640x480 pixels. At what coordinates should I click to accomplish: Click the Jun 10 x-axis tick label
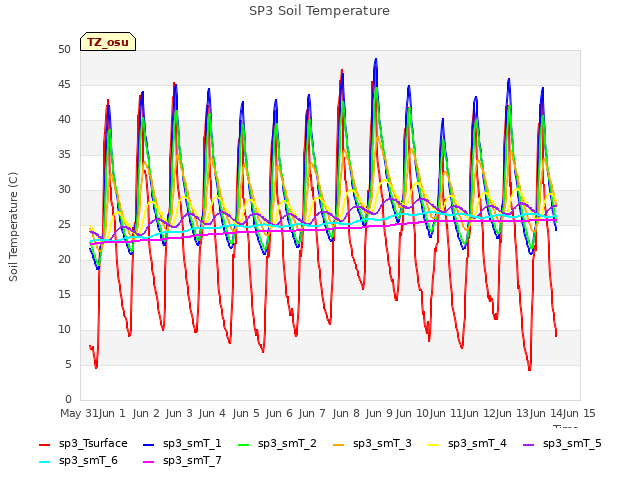coord(413,413)
